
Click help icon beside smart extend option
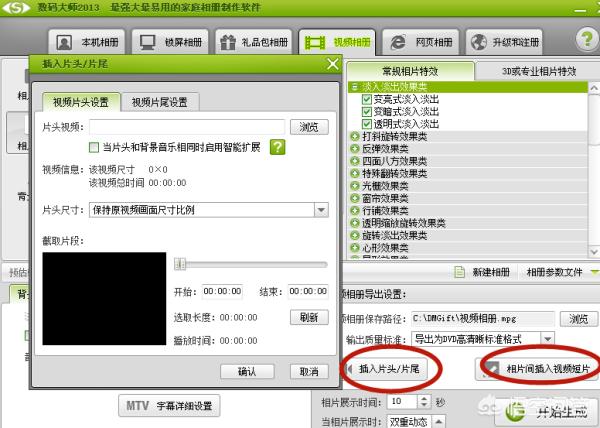(x=277, y=147)
